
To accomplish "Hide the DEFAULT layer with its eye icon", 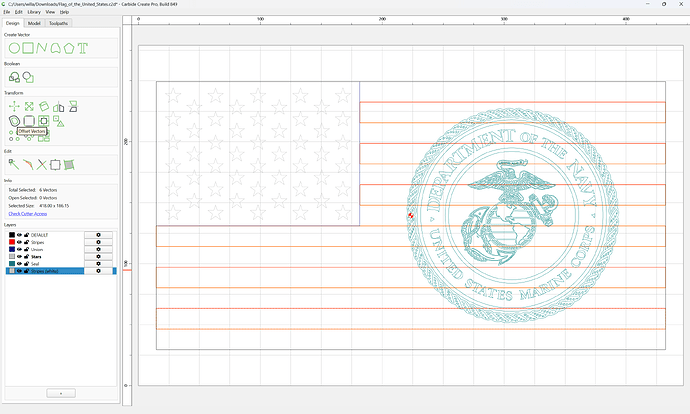I will tap(19, 235).
